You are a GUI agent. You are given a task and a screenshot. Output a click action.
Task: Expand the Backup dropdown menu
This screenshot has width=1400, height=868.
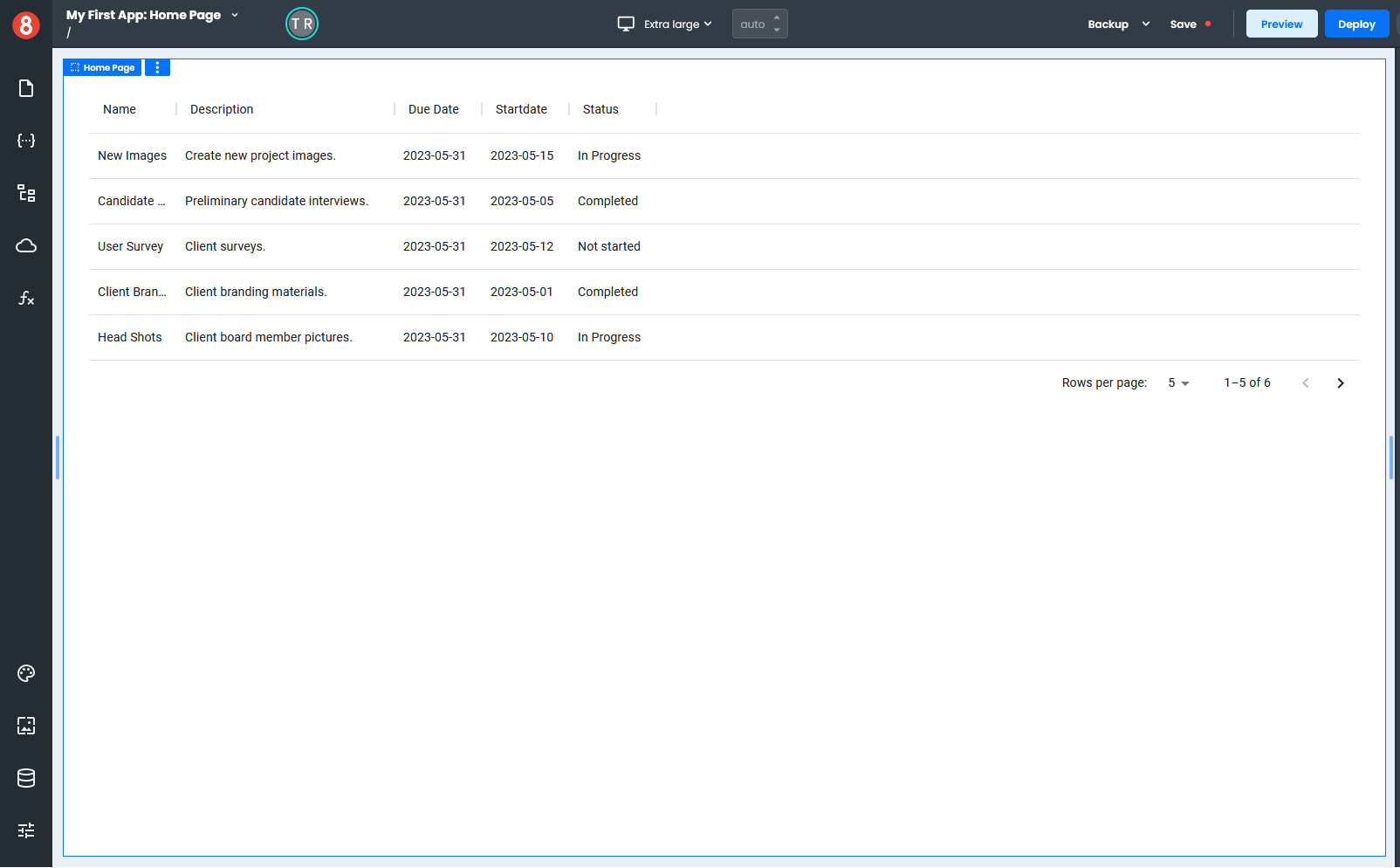(1118, 24)
